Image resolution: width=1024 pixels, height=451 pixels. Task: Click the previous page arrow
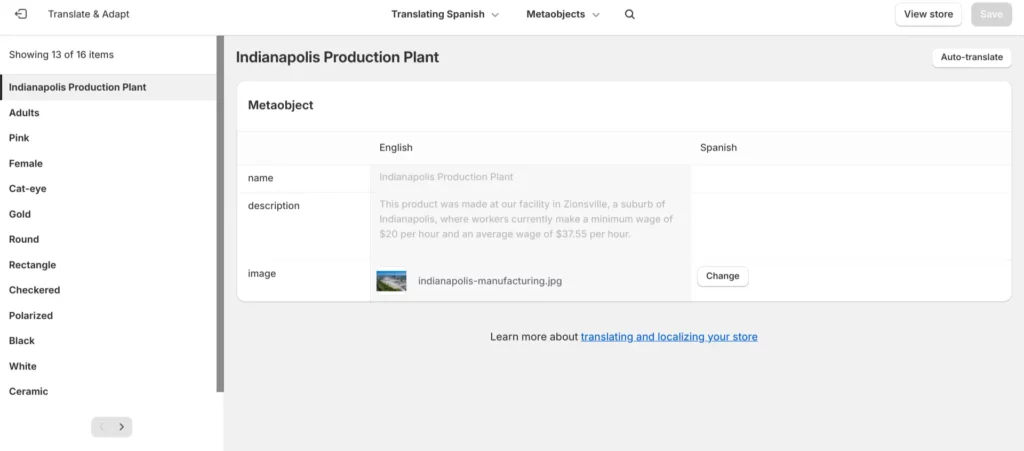coord(101,427)
